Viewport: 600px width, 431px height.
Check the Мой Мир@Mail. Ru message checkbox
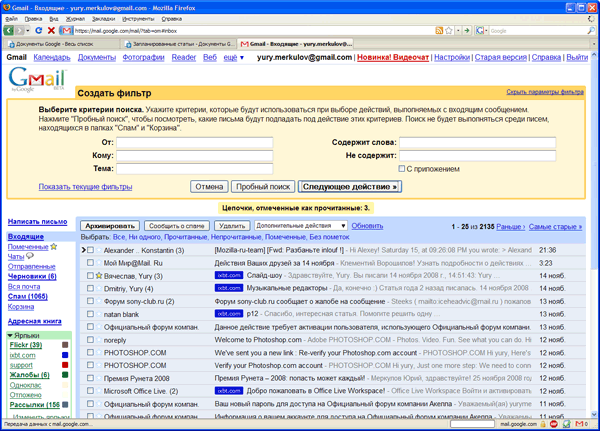pos(90,263)
